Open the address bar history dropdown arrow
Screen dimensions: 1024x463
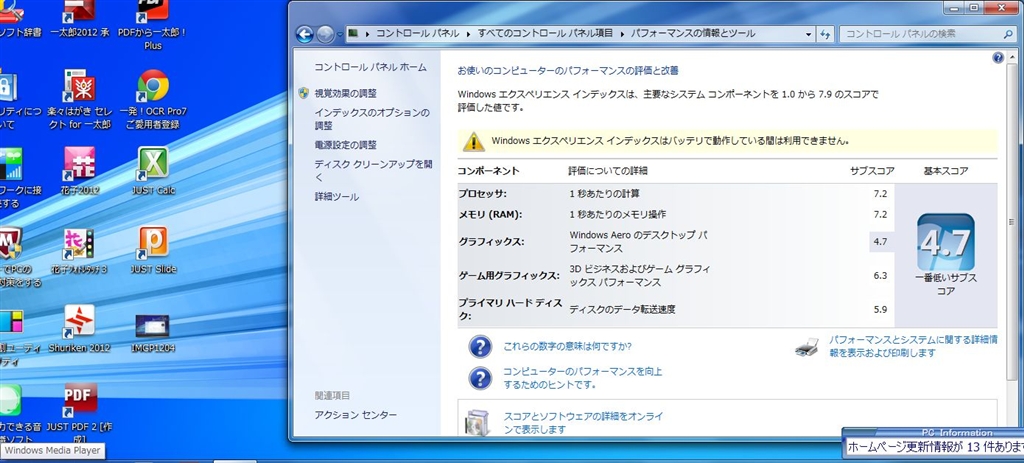click(x=808, y=34)
